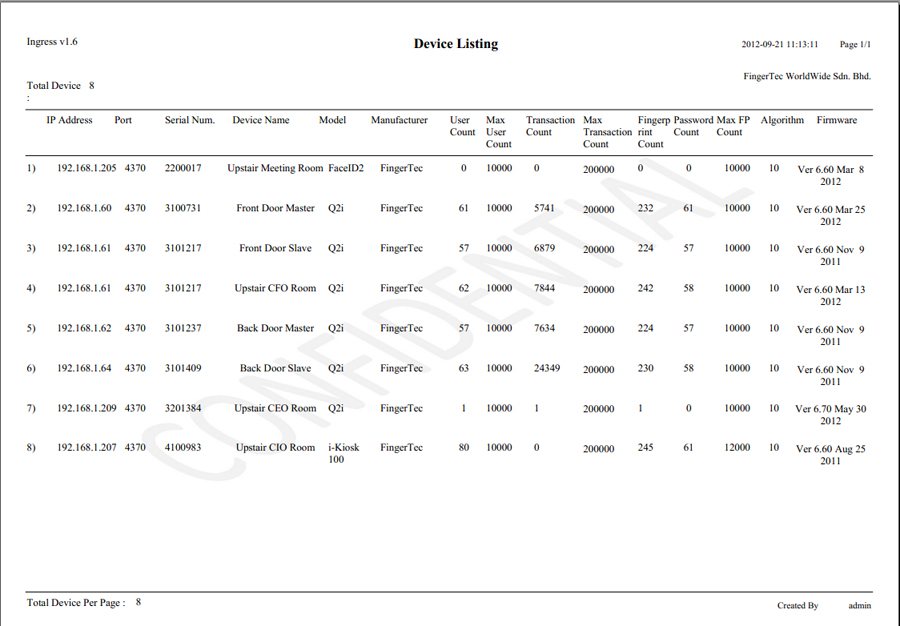Click the 'Upstair CFO Room' device name
This screenshot has width=900, height=626.
pyautogui.click(x=276, y=288)
